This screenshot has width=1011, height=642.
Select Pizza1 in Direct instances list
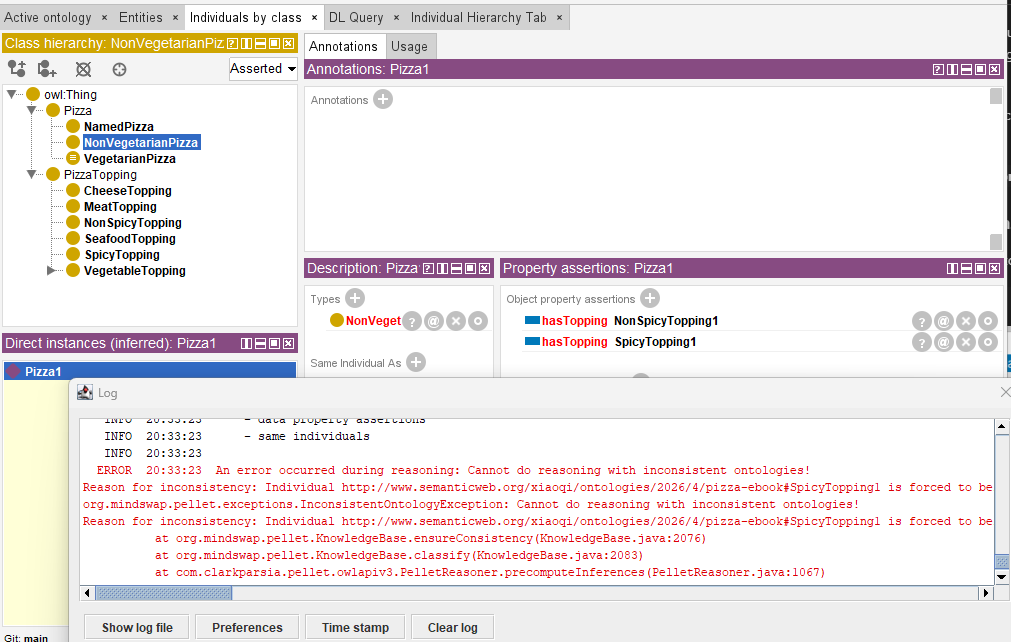150,371
